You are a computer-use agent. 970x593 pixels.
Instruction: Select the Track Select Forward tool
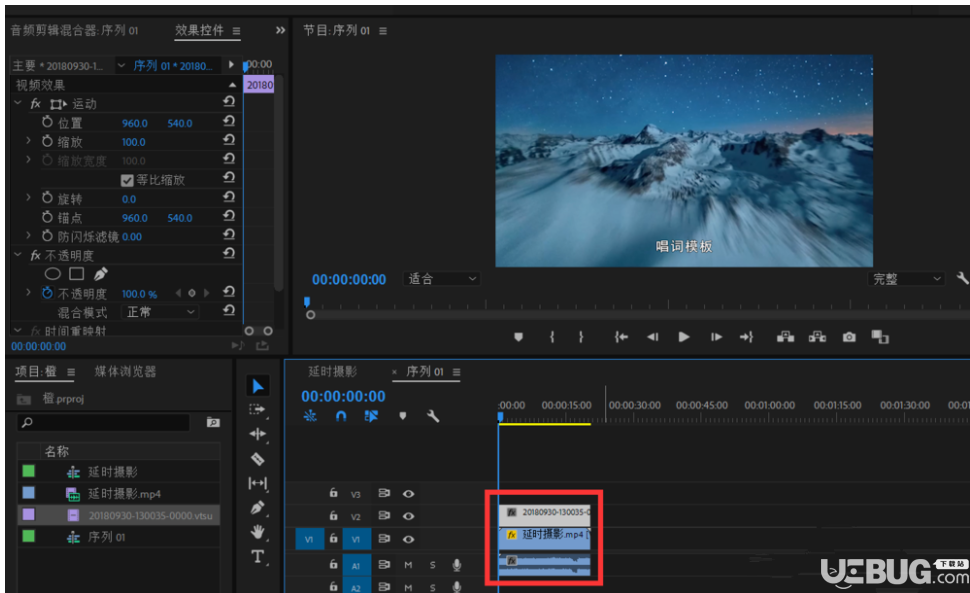point(257,409)
